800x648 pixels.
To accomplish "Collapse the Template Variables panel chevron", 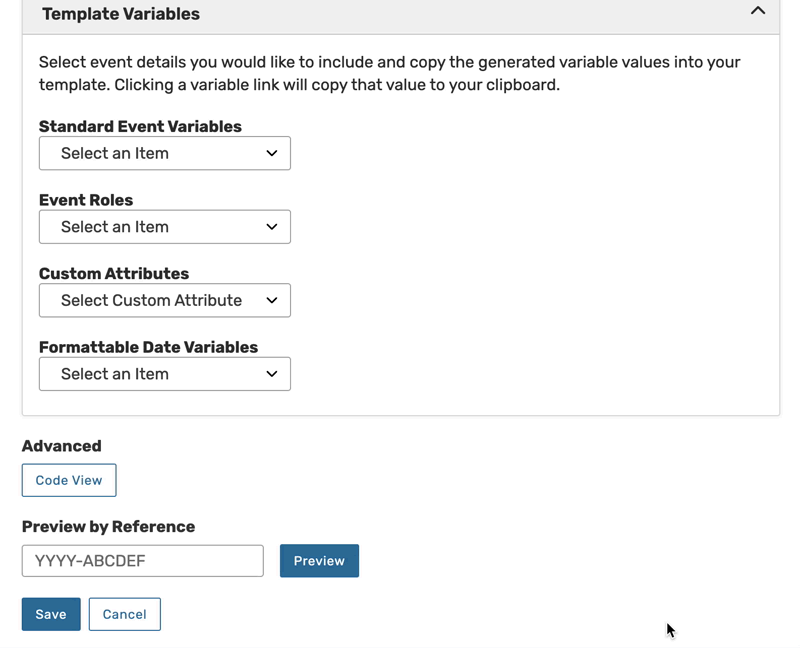I will pos(758,11).
